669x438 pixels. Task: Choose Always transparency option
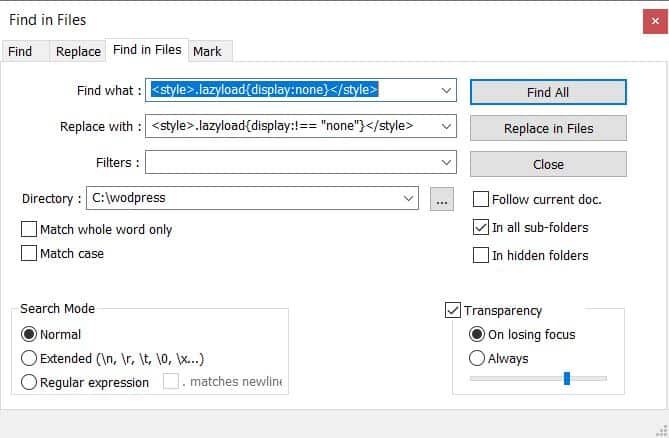[x=477, y=358]
